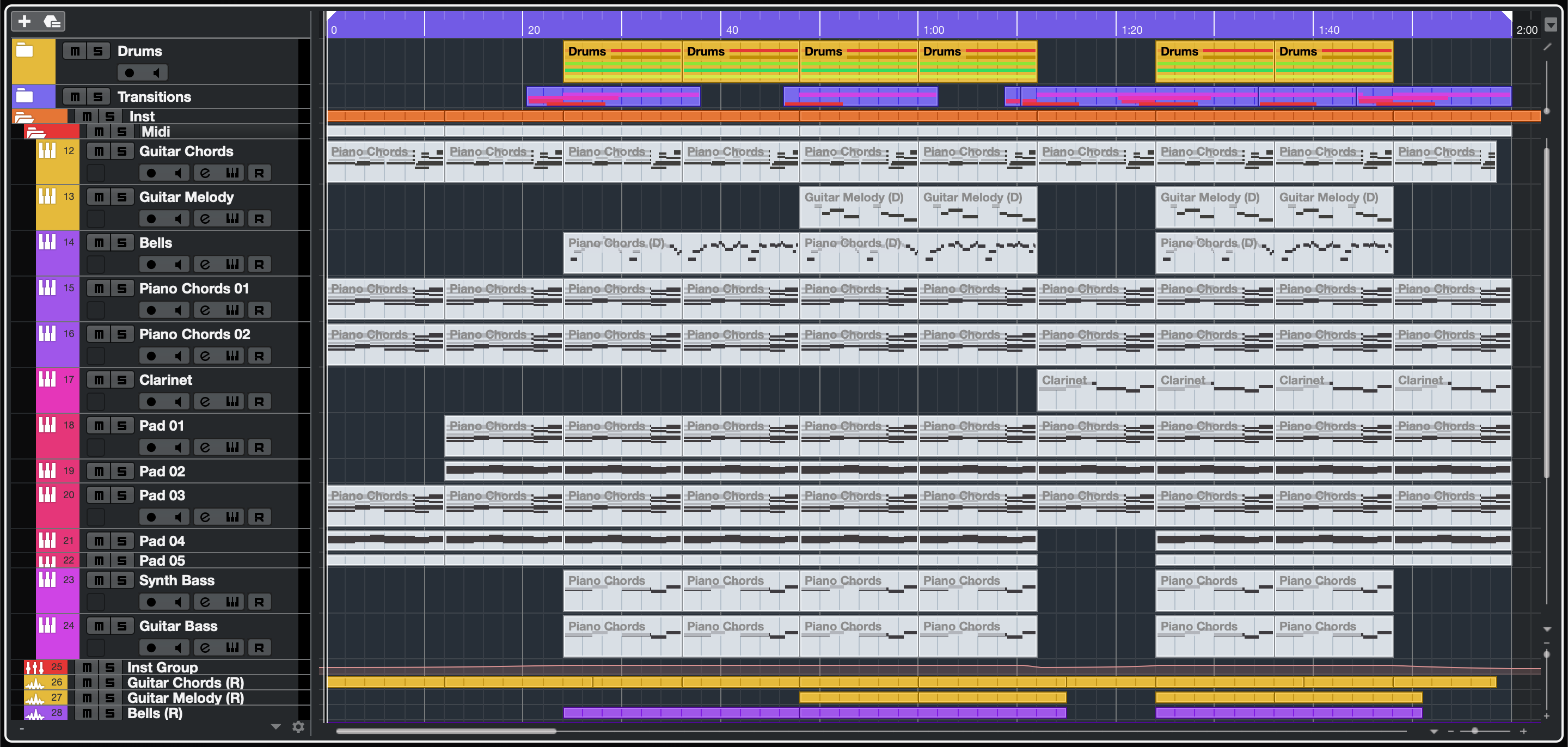The height and width of the screenshot is (747, 1568).
Task: Mute the Drums folder track
Action: click(x=74, y=51)
